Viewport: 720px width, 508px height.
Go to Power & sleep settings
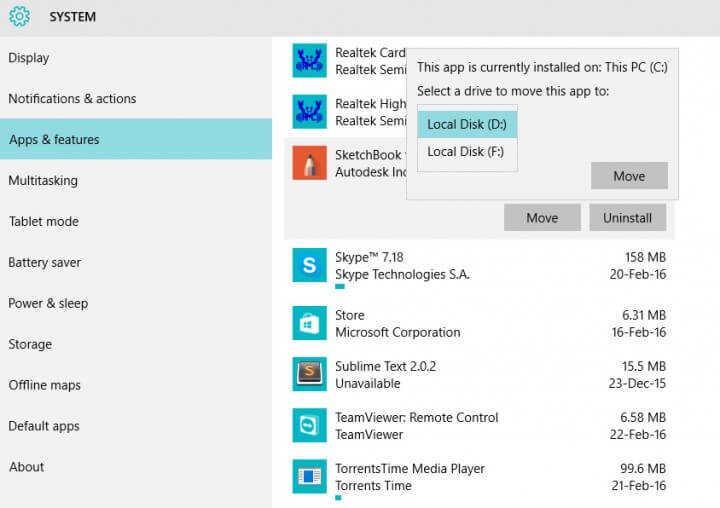tap(136, 303)
